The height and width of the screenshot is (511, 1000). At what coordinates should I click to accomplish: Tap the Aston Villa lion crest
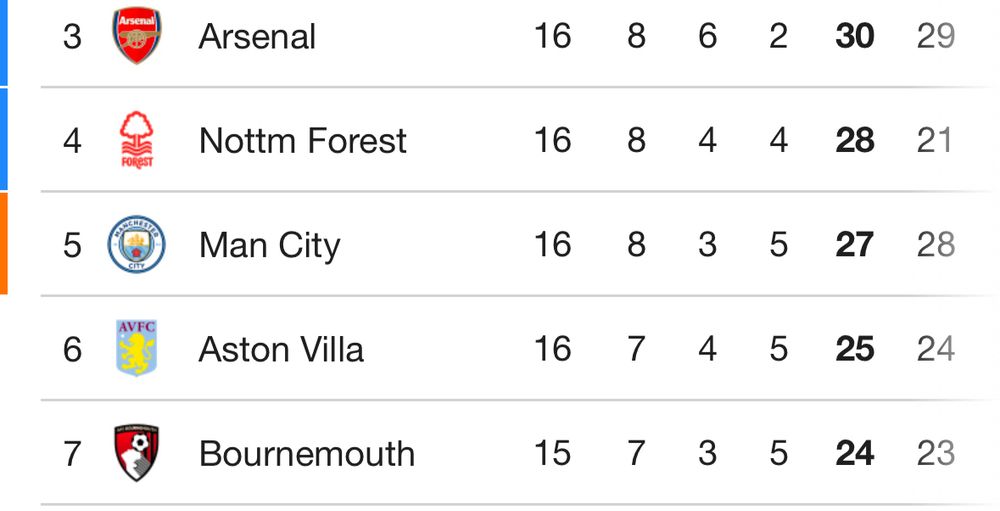tap(136, 348)
